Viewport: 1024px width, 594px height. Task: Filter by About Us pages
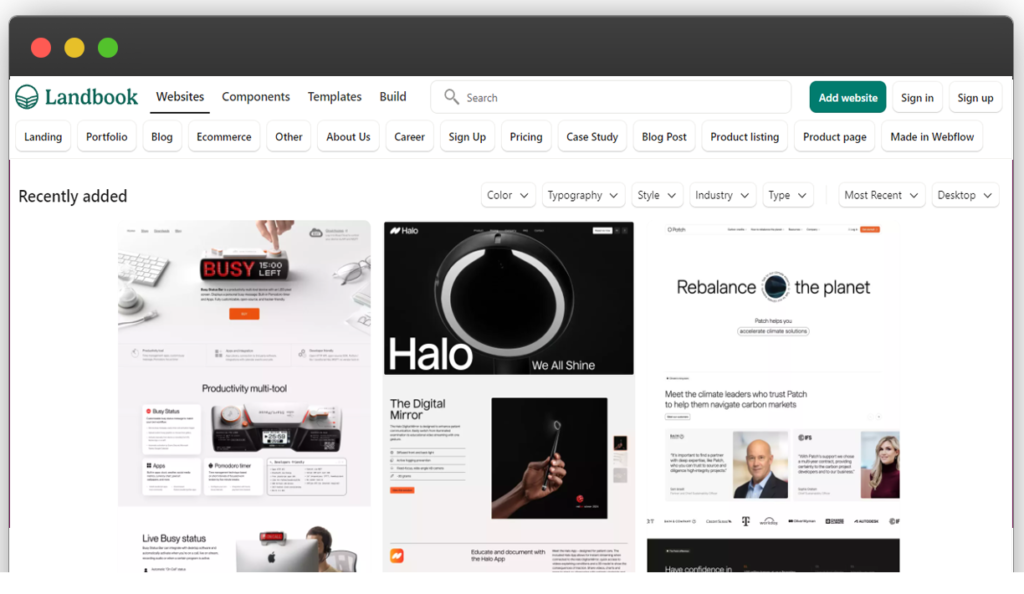[348, 136]
